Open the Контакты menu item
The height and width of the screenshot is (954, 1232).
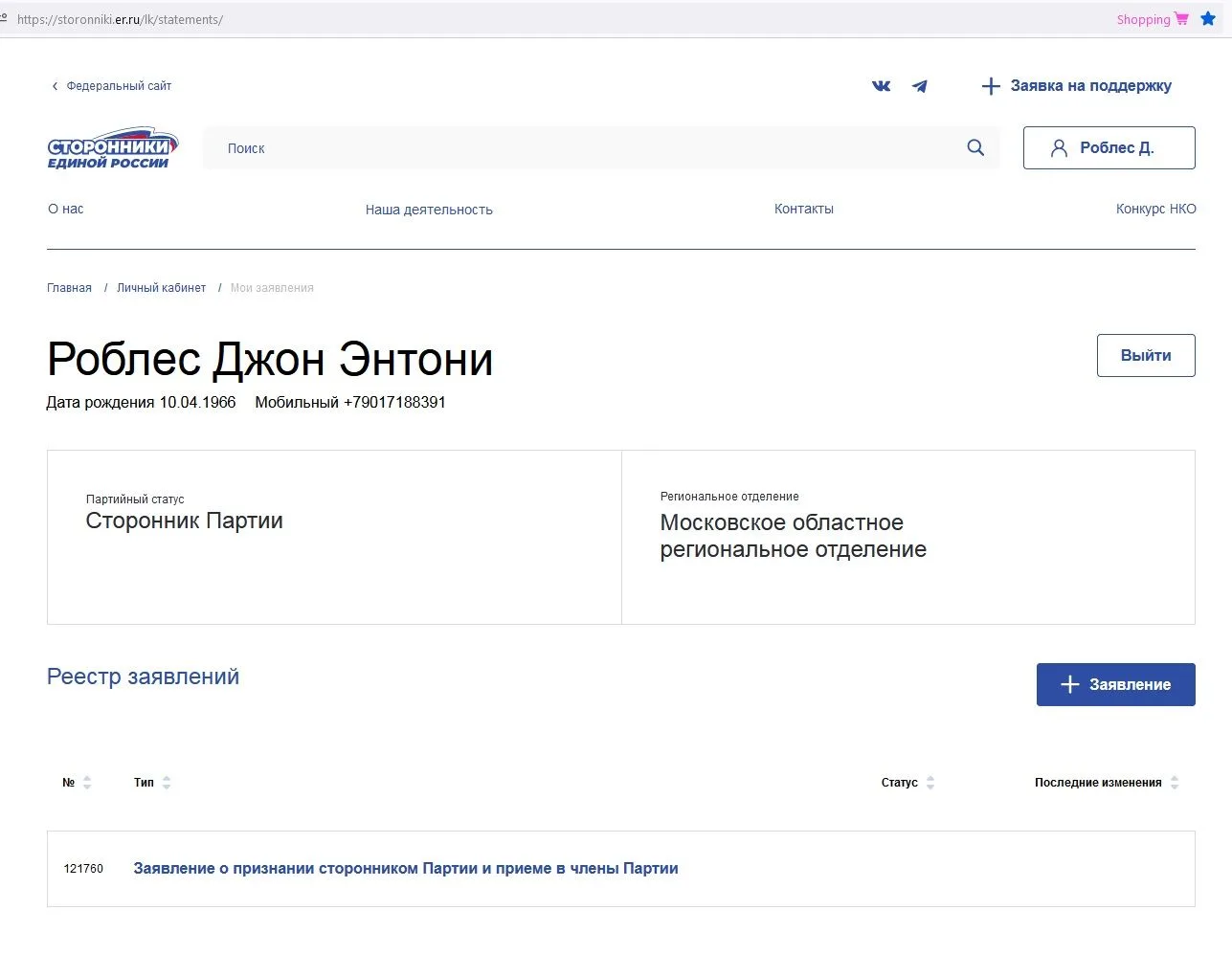coord(803,209)
